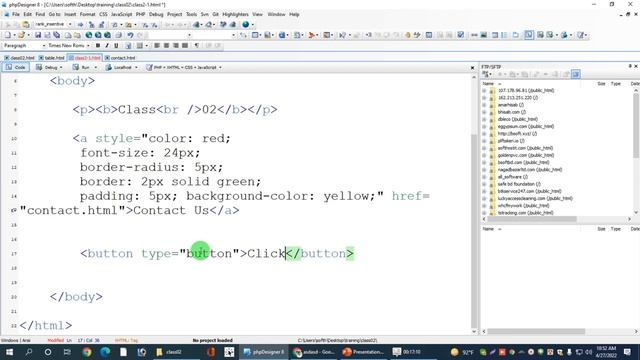The height and width of the screenshot is (360, 640).
Task: Select safe bd foundation in FTP list
Action: pyautogui.click(x=519, y=184)
